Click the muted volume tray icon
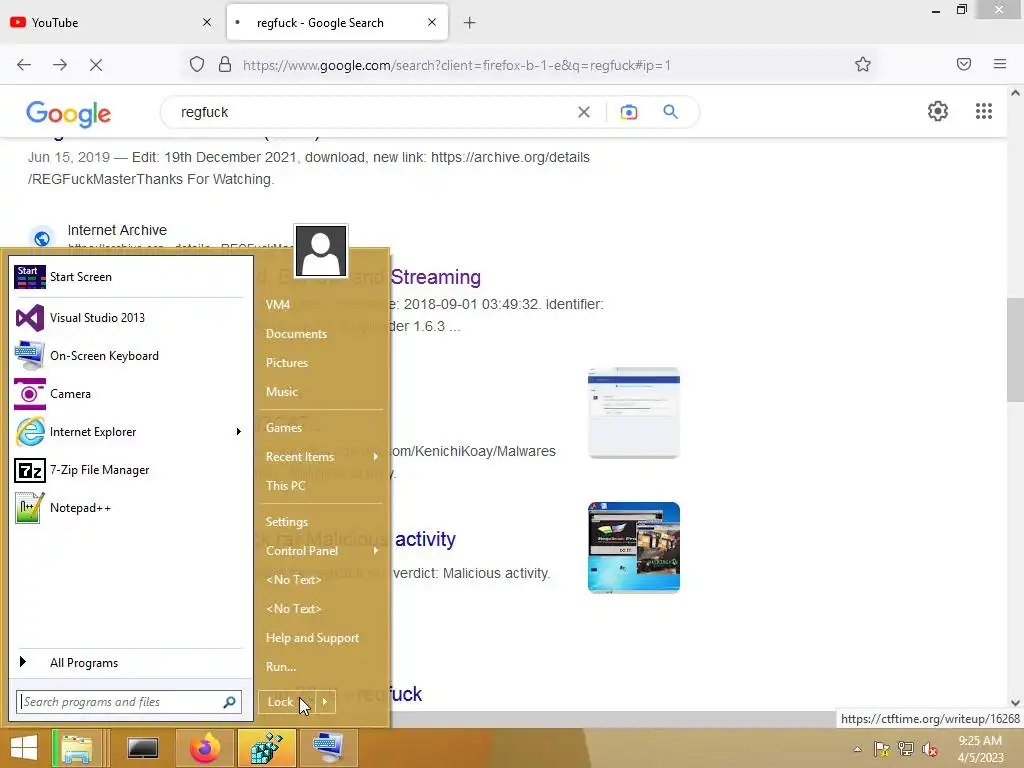Viewport: 1024px width, 768px height. pos(929,749)
